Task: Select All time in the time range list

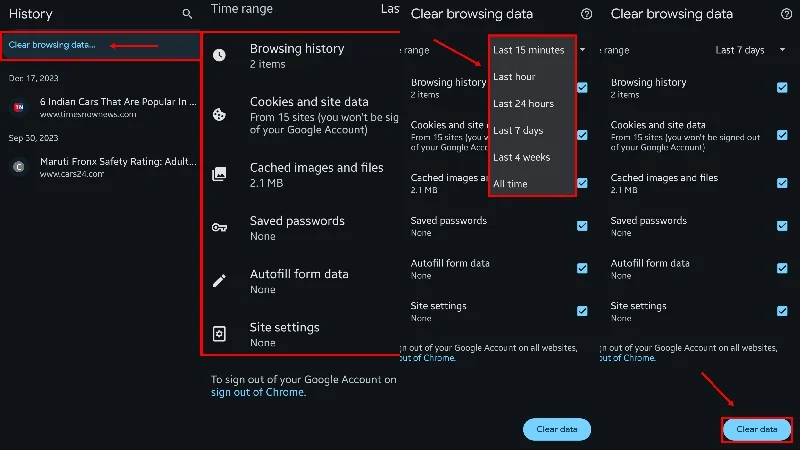Action: point(510,184)
